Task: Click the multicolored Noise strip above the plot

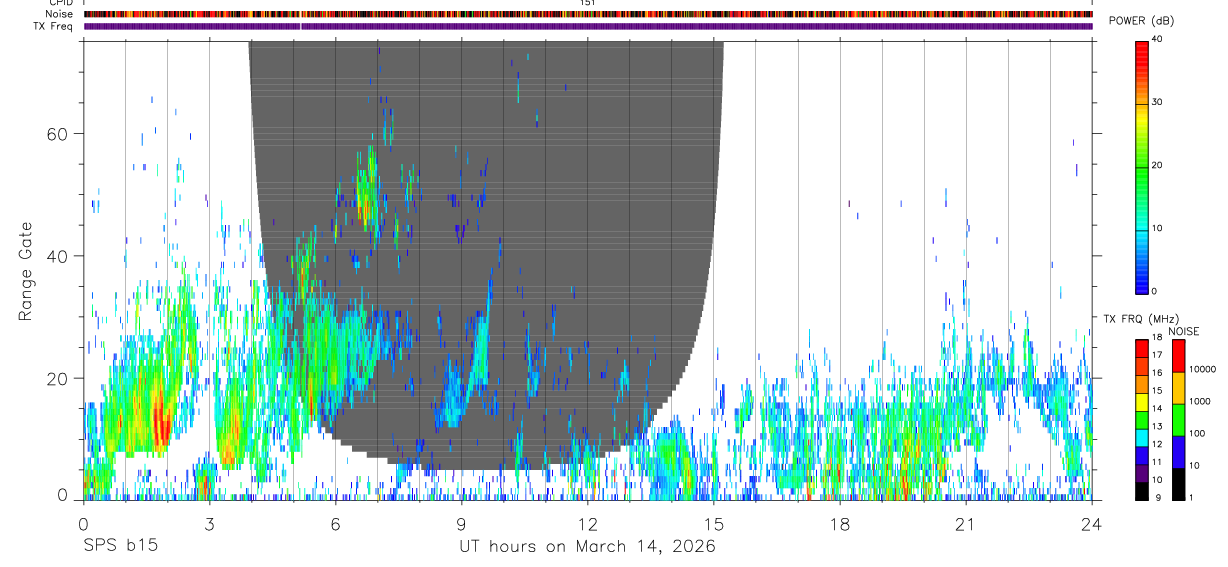Action: tap(588, 14)
